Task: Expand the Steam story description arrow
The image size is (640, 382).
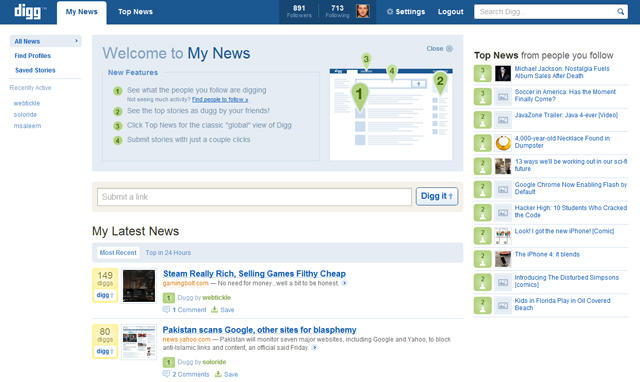Action: (344, 283)
